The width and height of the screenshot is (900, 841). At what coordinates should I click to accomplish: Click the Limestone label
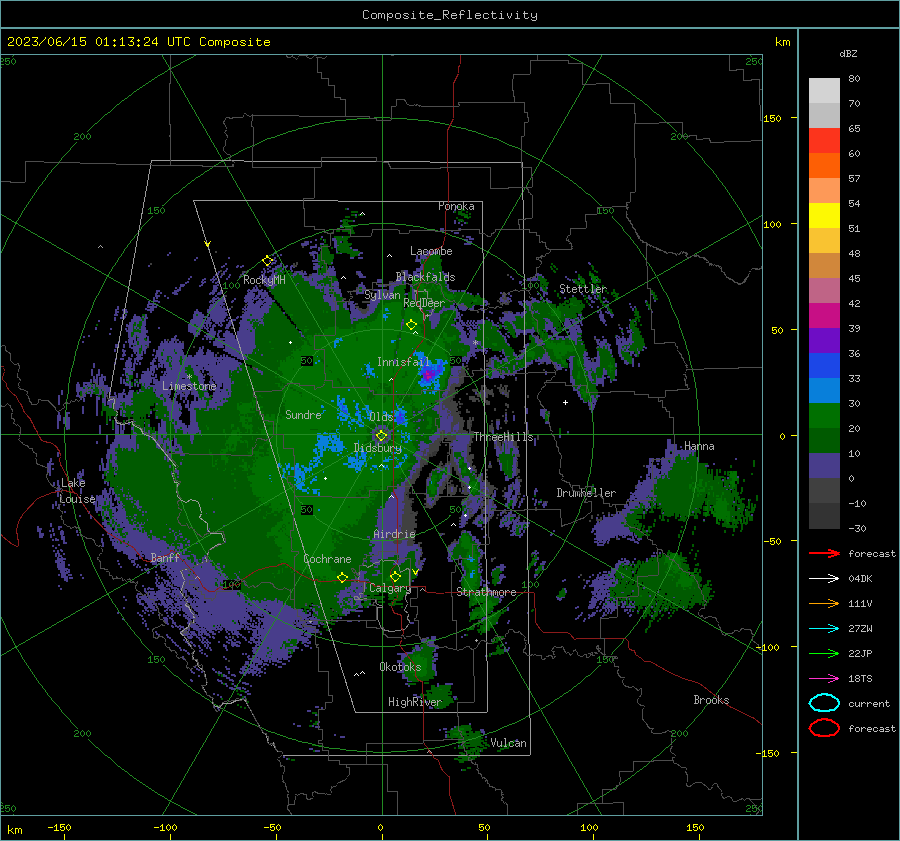pyautogui.click(x=189, y=386)
